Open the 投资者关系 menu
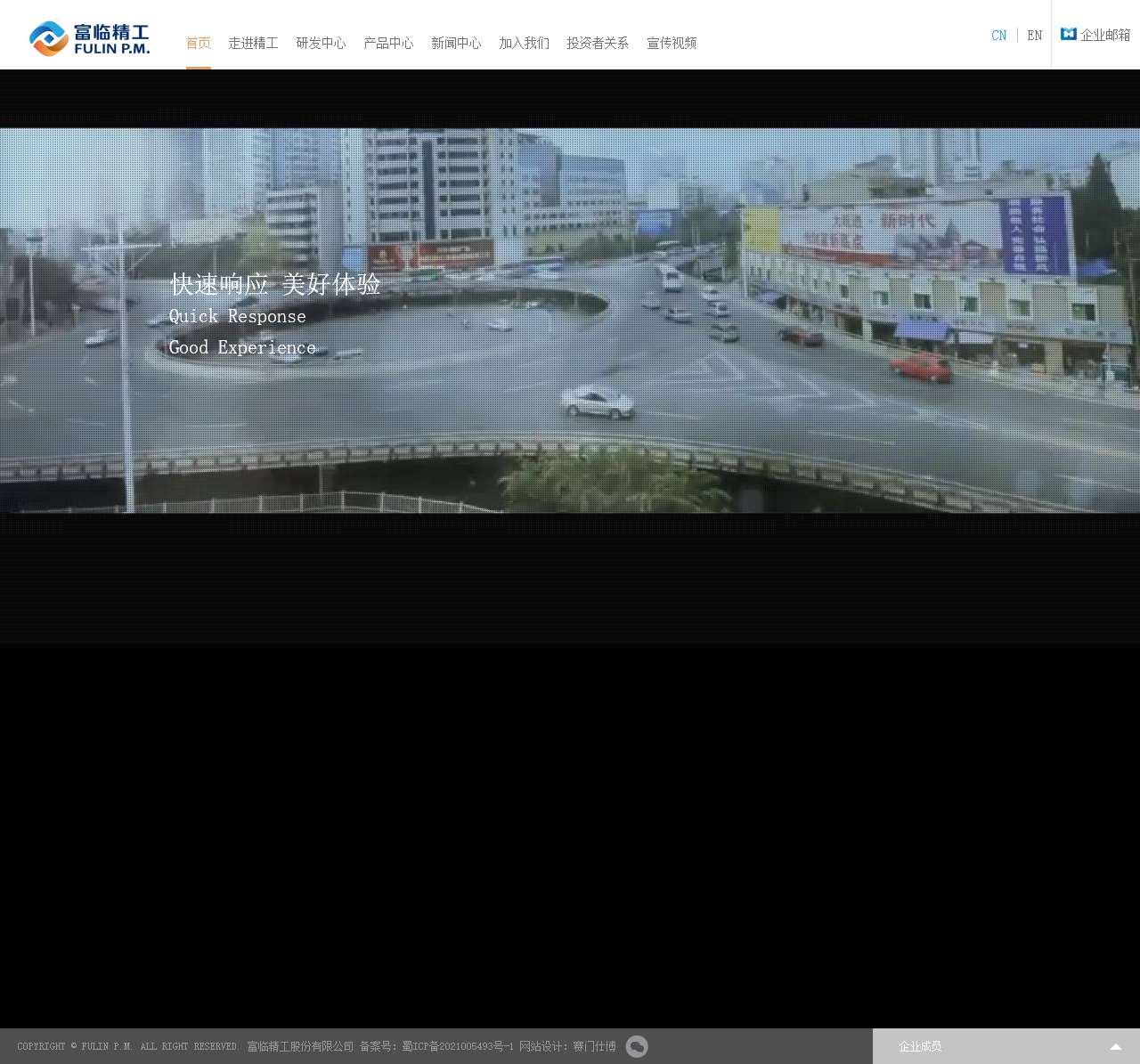The height and width of the screenshot is (1064, 1140). pyautogui.click(x=598, y=43)
